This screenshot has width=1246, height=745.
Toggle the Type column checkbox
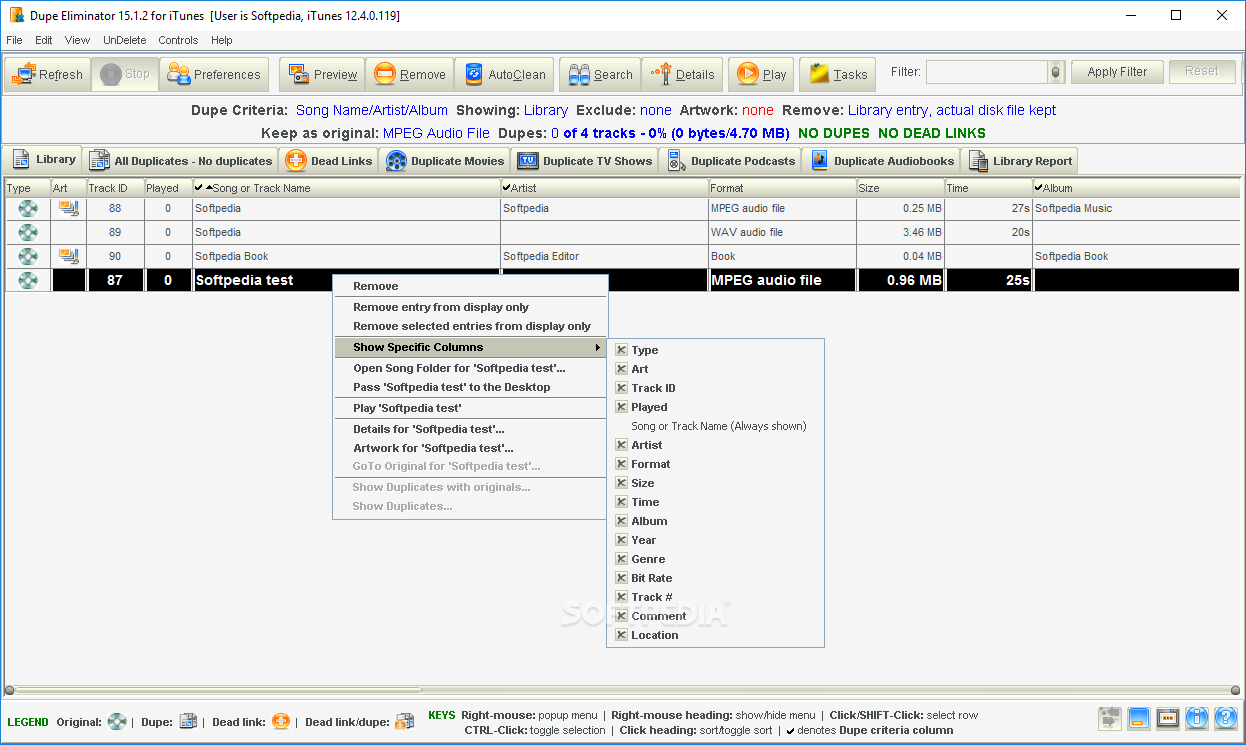621,350
